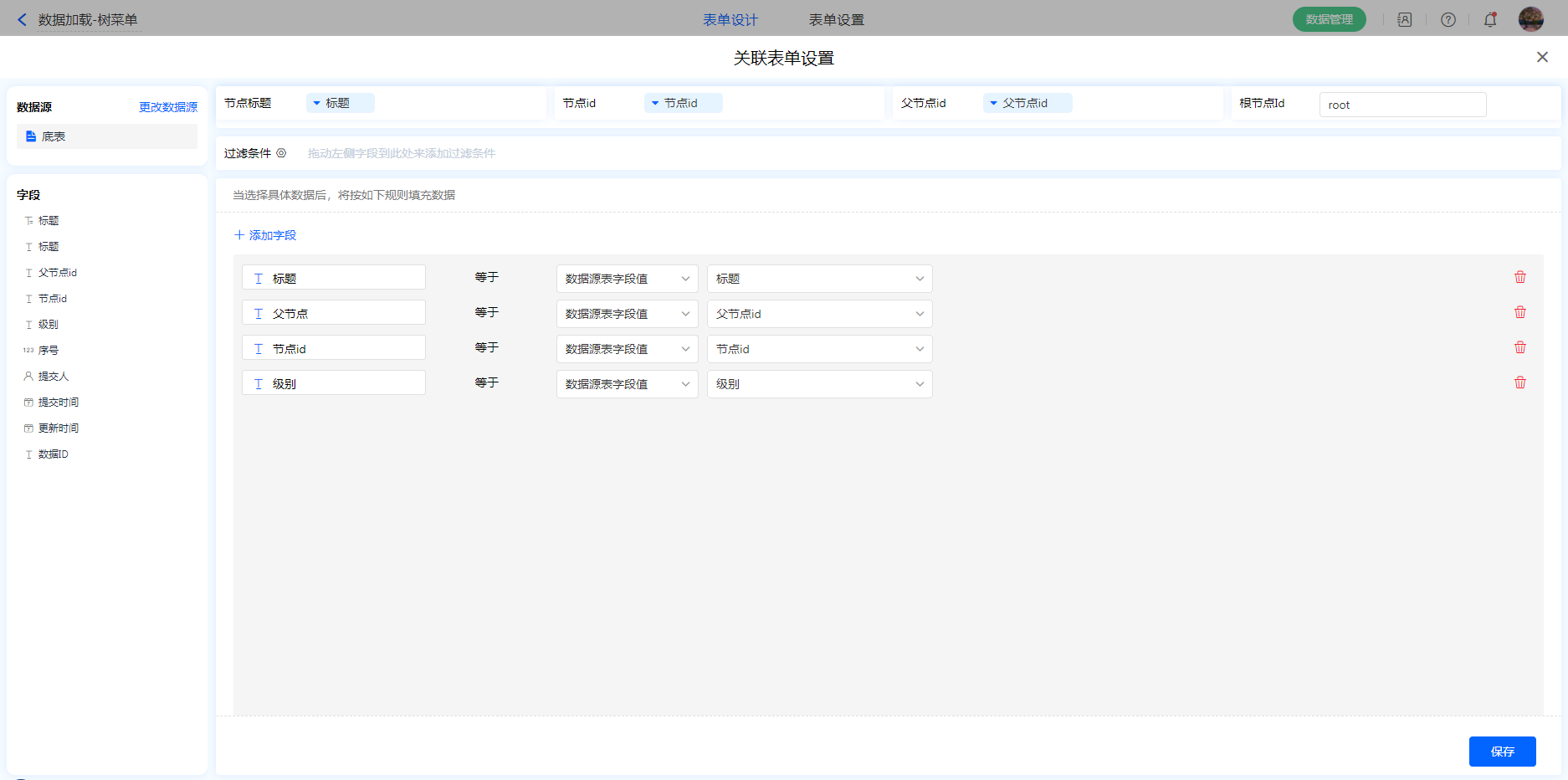This screenshot has height=780, width=1568.
Task: Close the 关联表单设置 dialog
Action: coord(1541,57)
